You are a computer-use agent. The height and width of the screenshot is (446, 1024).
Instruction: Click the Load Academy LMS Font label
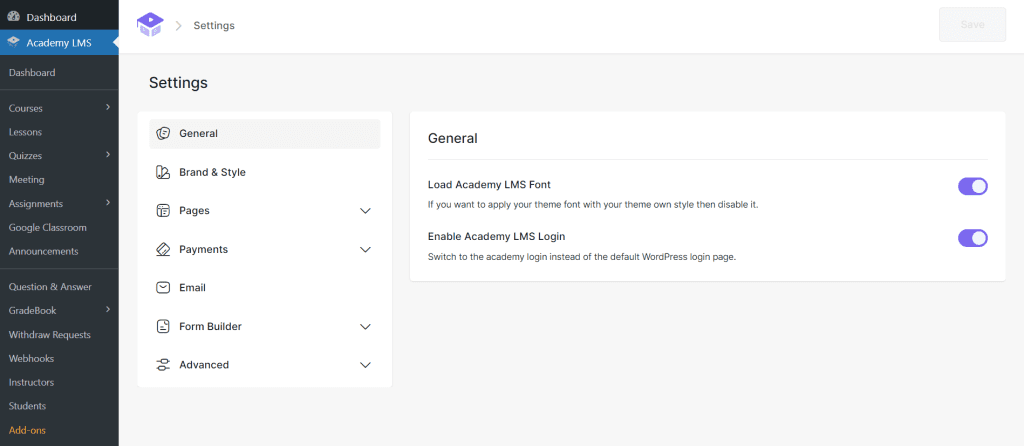(x=489, y=185)
